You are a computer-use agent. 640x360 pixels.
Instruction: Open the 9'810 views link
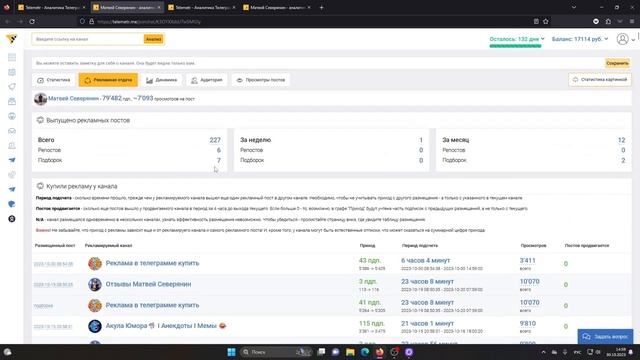[527, 323]
